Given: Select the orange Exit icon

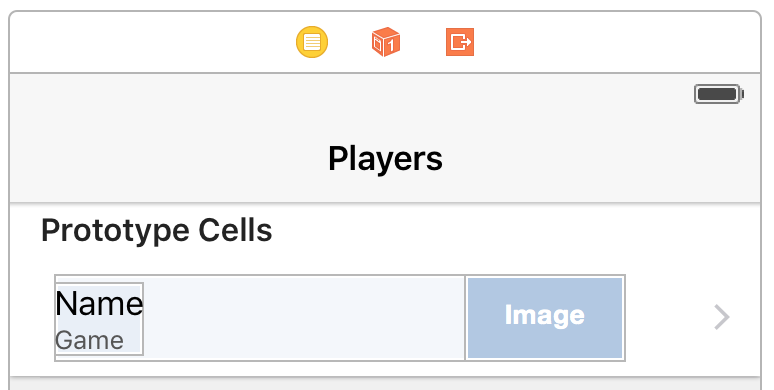Looking at the screenshot, I should point(460,42).
